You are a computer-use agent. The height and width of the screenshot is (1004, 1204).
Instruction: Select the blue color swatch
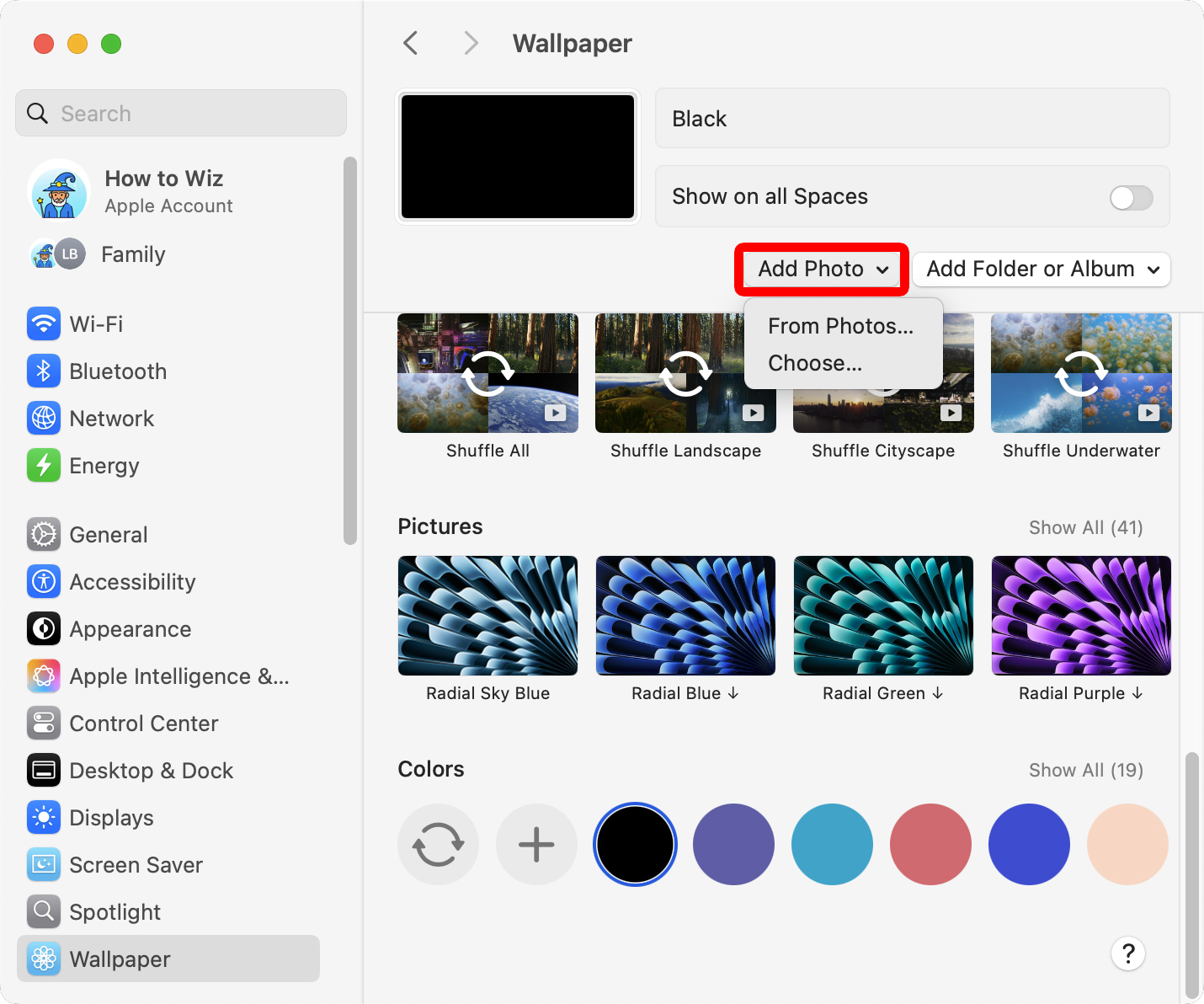click(x=1029, y=844)
